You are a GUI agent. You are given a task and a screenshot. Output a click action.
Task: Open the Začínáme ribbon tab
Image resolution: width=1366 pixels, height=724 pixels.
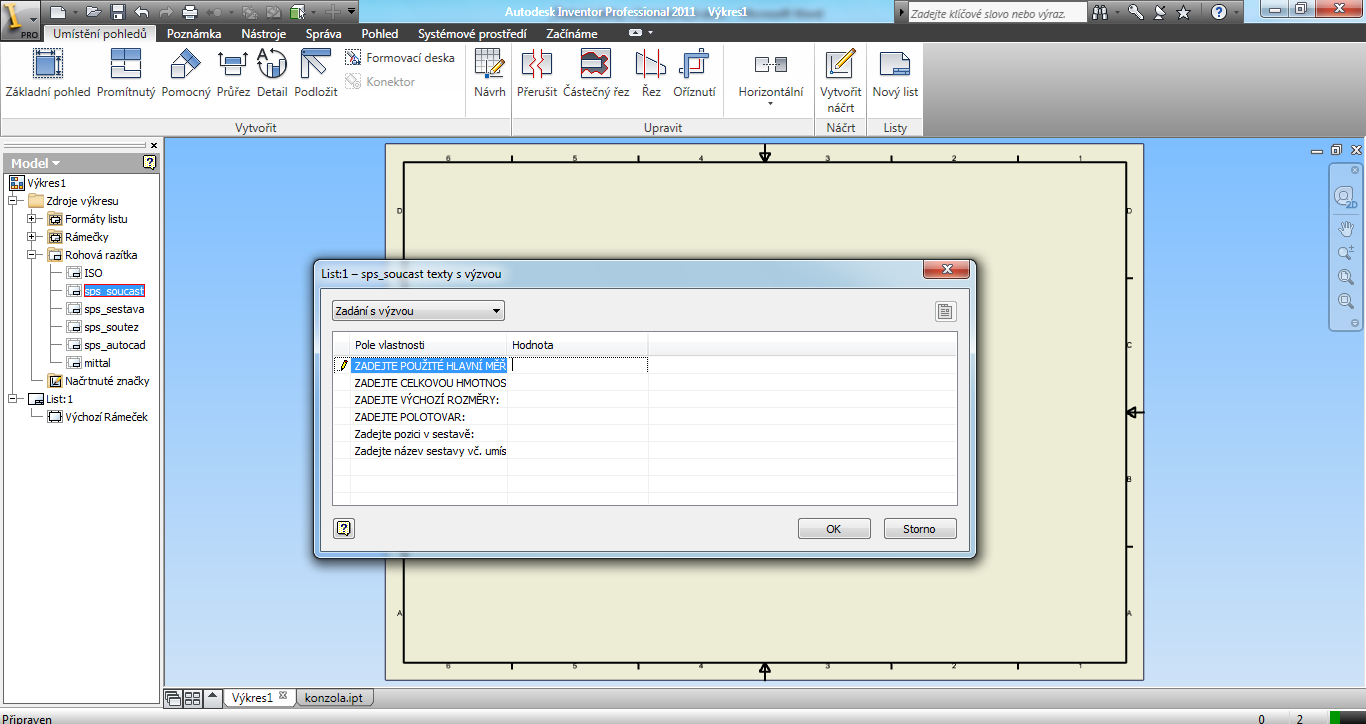coord(572,34)
